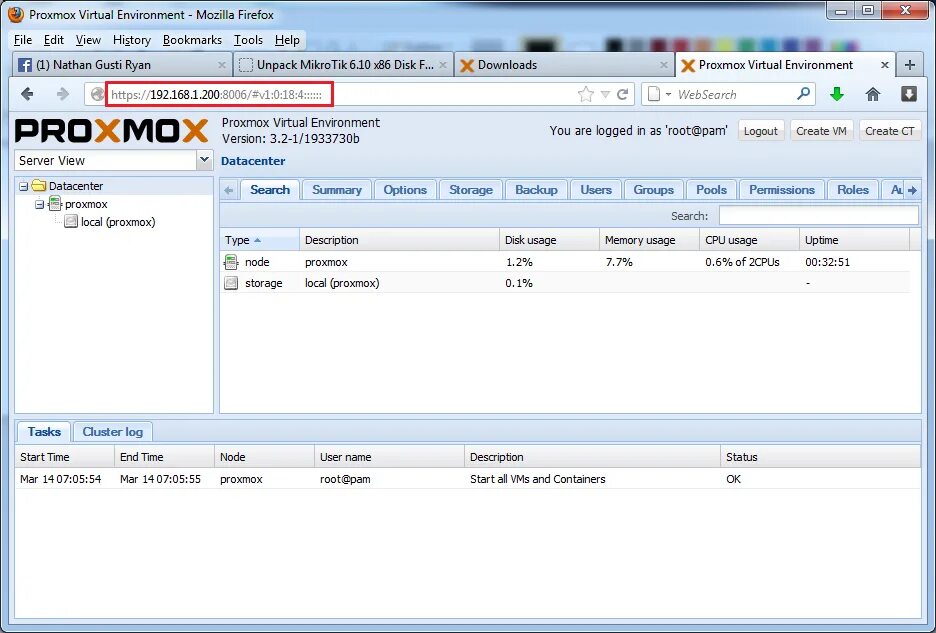Viewport: 936px width, 633px height.
Task: Close the Proxmox Virtual Environment tab
Action: tap(885, 65)
